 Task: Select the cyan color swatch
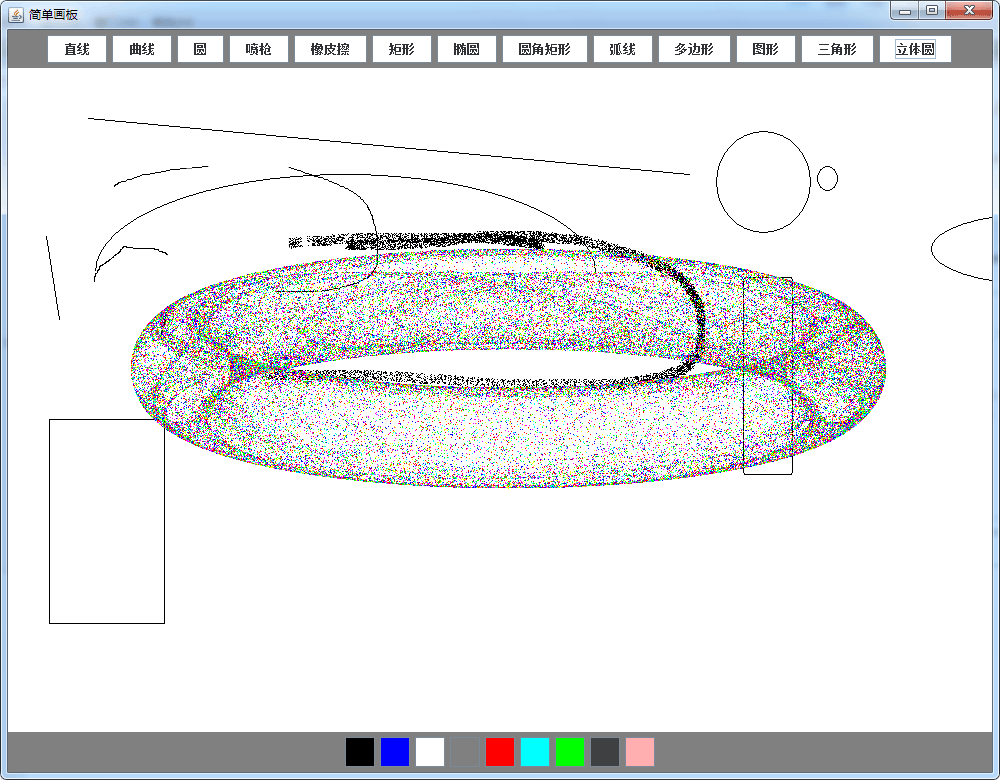pos(535,752)
